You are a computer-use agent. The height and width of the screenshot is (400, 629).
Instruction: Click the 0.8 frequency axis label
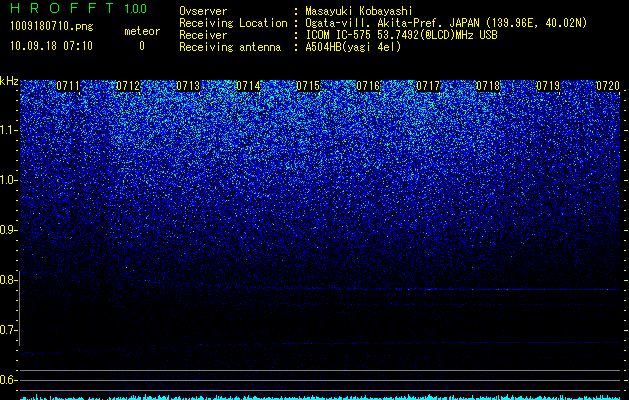(8, 280)
